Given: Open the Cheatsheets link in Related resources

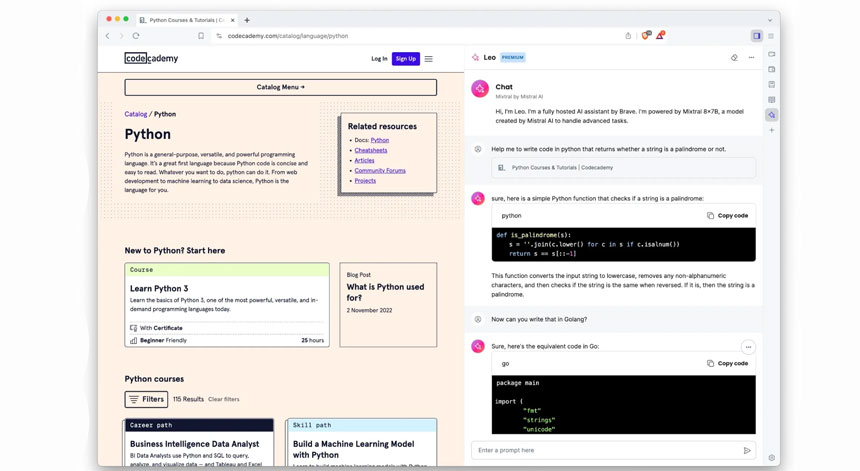Looking at the screenshot, I should (370, 150).
